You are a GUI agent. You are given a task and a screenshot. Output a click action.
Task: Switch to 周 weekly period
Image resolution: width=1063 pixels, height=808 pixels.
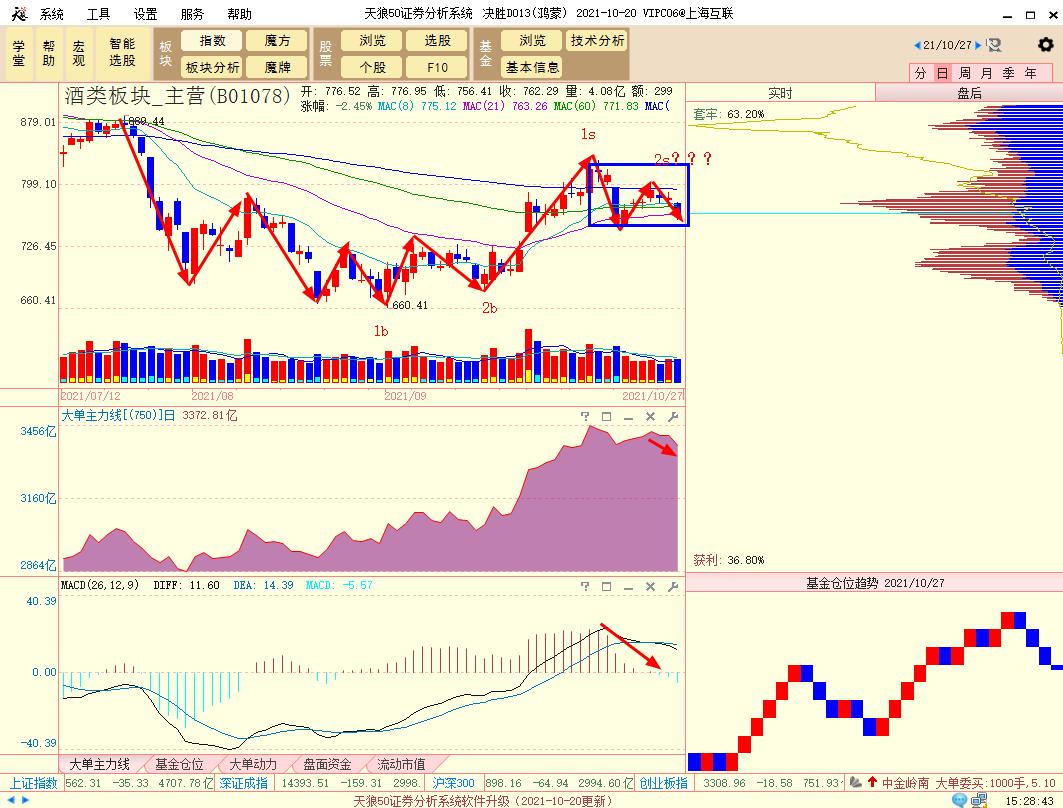click(x=965, y=73)
